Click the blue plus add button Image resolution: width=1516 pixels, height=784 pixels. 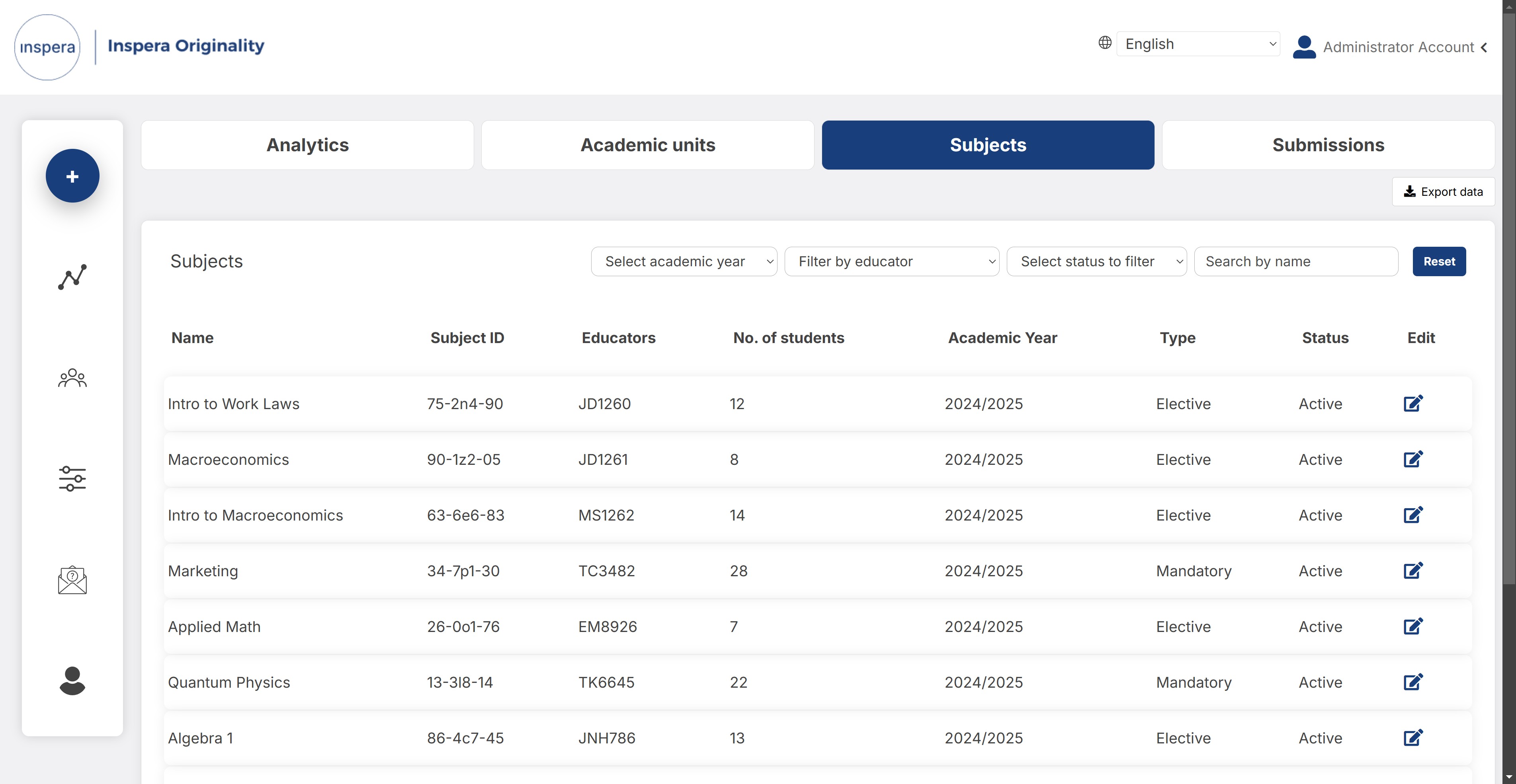point(72,176)
